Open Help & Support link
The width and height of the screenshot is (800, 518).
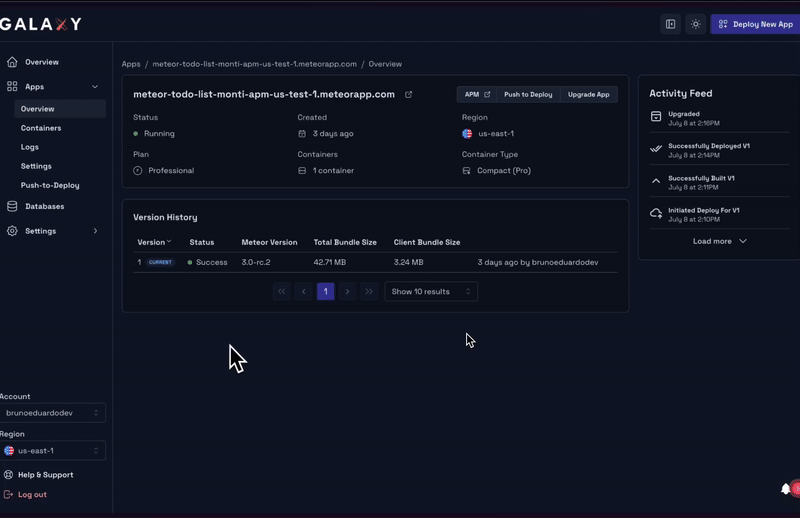pos(45,475)
